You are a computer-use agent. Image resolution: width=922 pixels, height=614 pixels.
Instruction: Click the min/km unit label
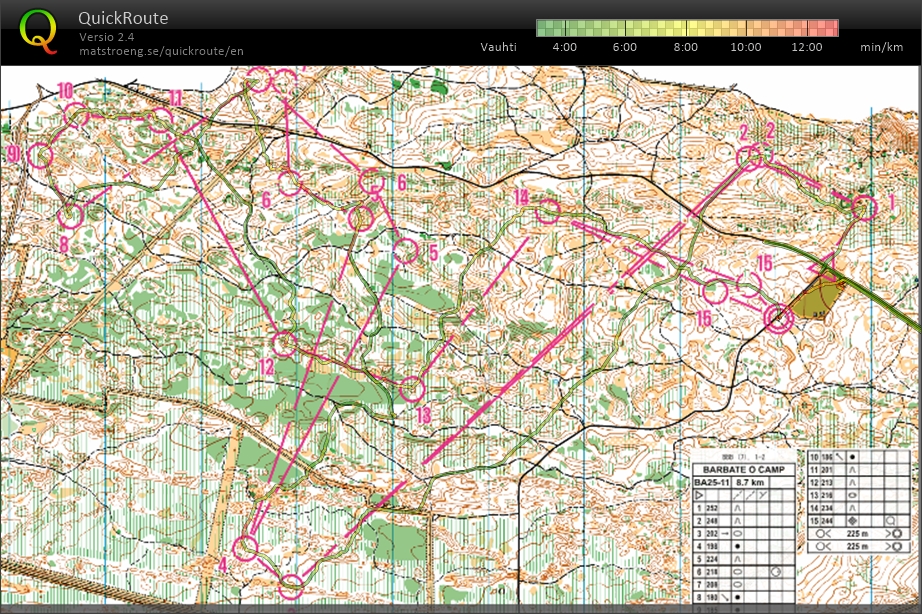click(x=881, y=47)
